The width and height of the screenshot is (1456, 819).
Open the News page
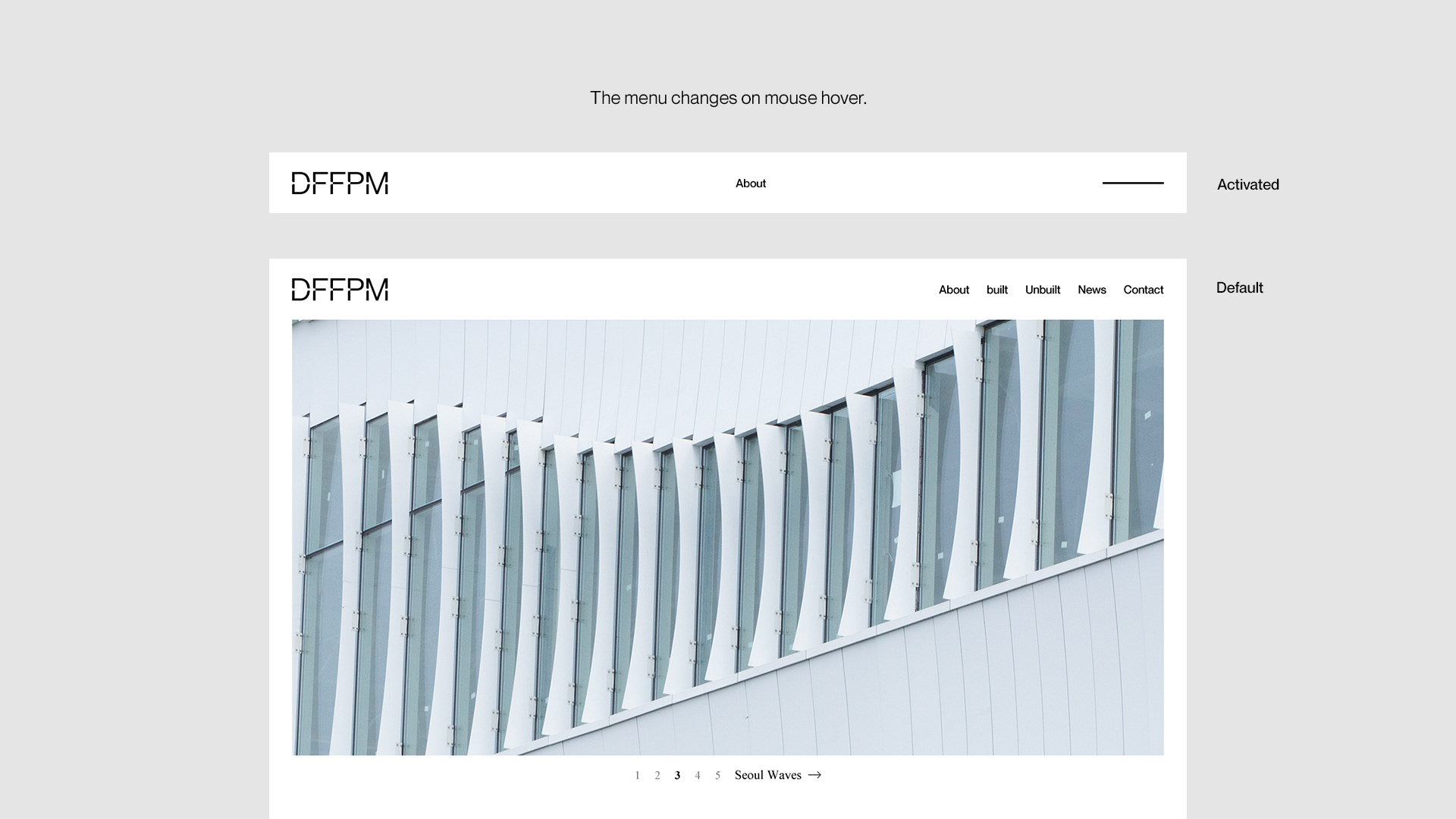[1092, 290]
